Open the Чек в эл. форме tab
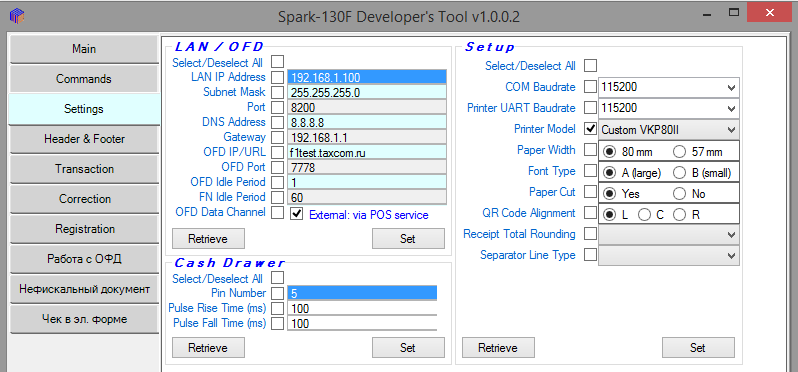 84,319
